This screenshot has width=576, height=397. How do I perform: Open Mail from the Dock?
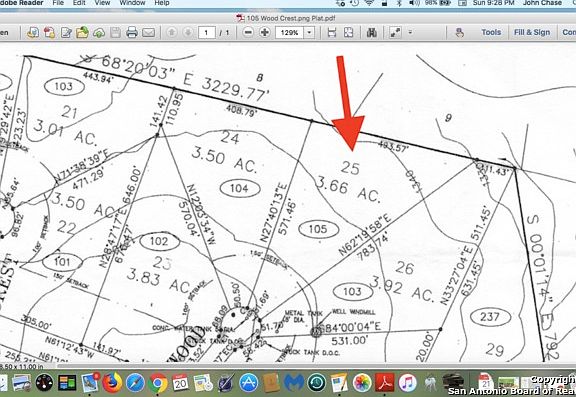(90, 383)
